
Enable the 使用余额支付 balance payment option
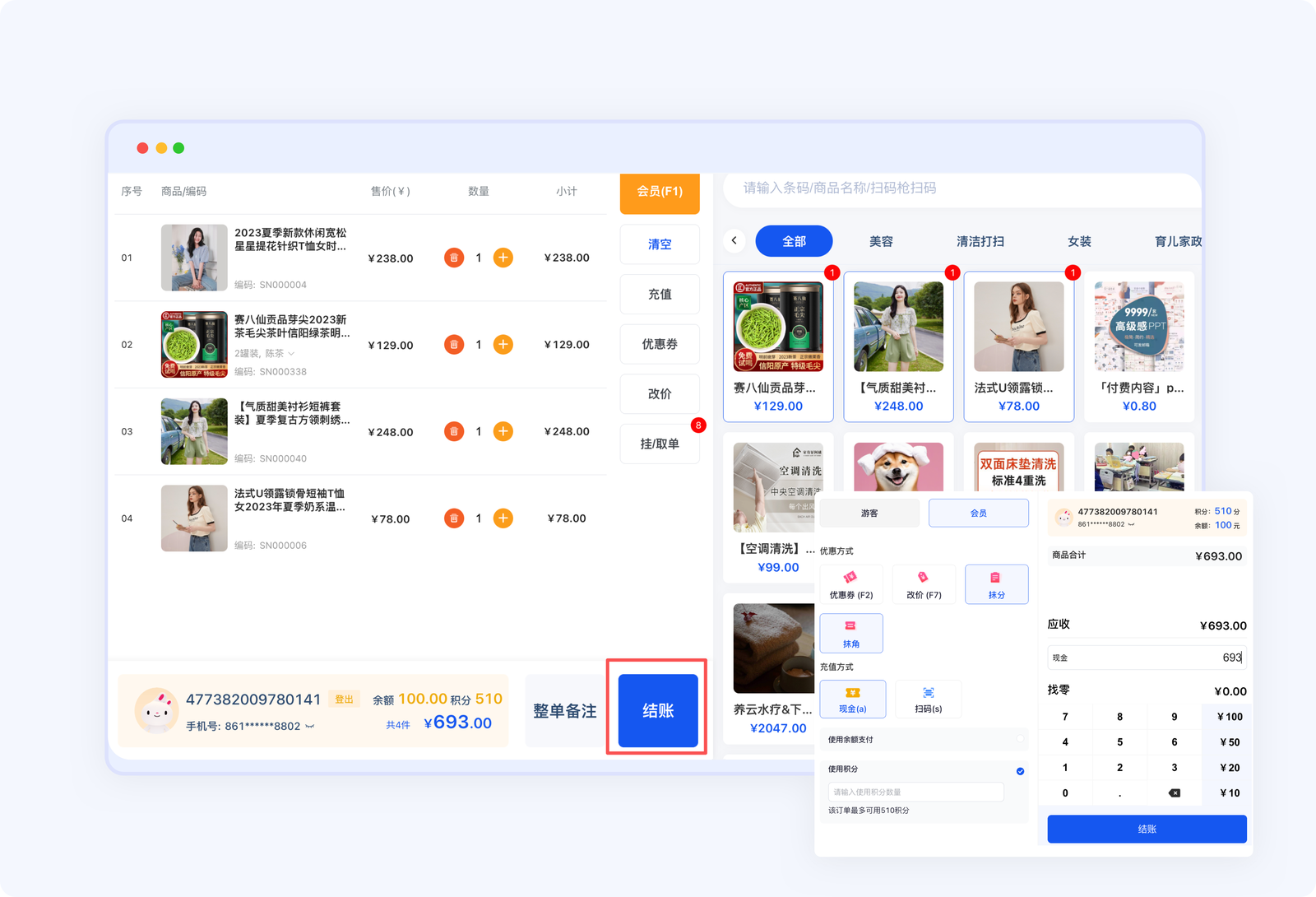[1020, 739]
